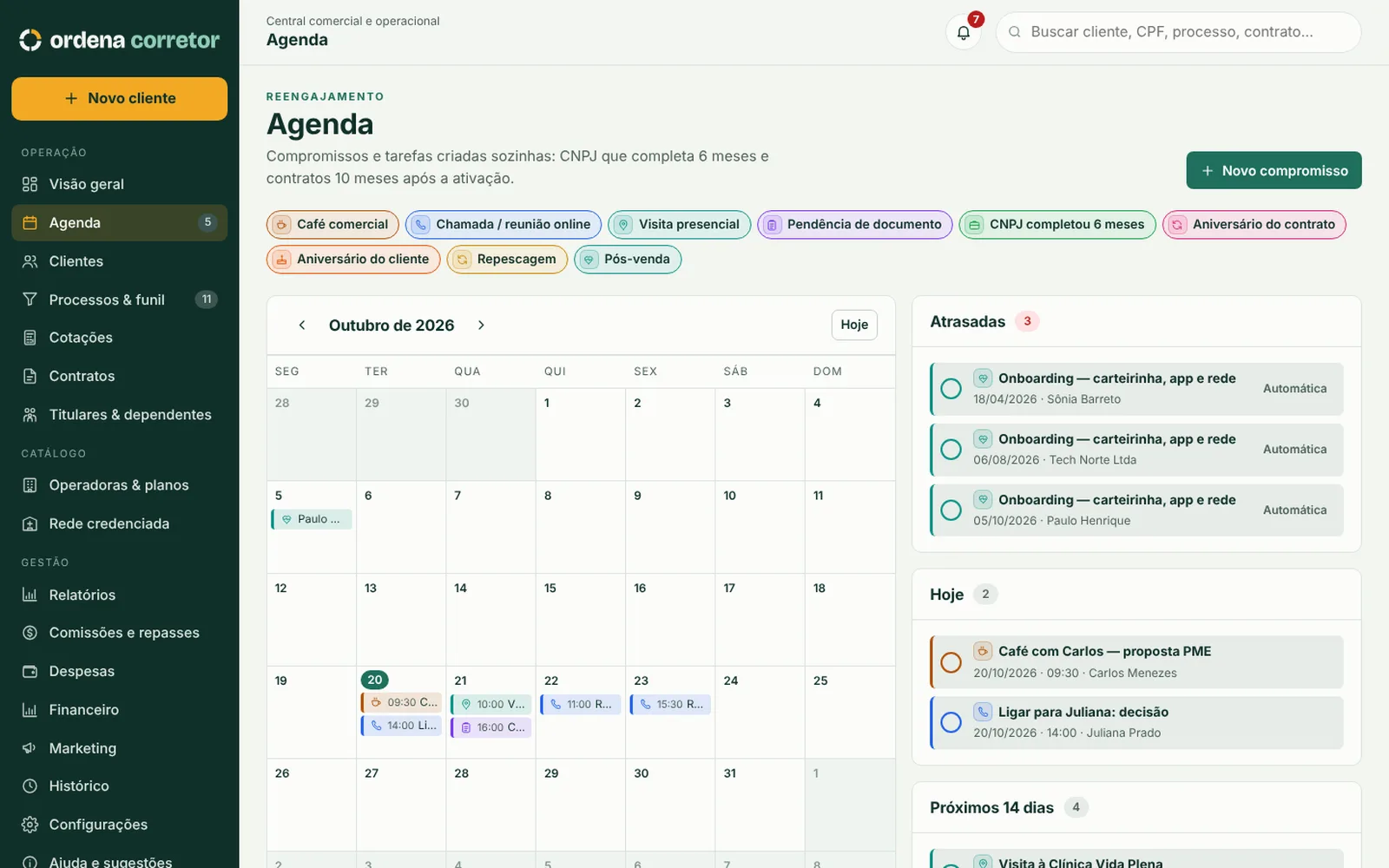Click the Novo compromisso button

coord(1274,171)
